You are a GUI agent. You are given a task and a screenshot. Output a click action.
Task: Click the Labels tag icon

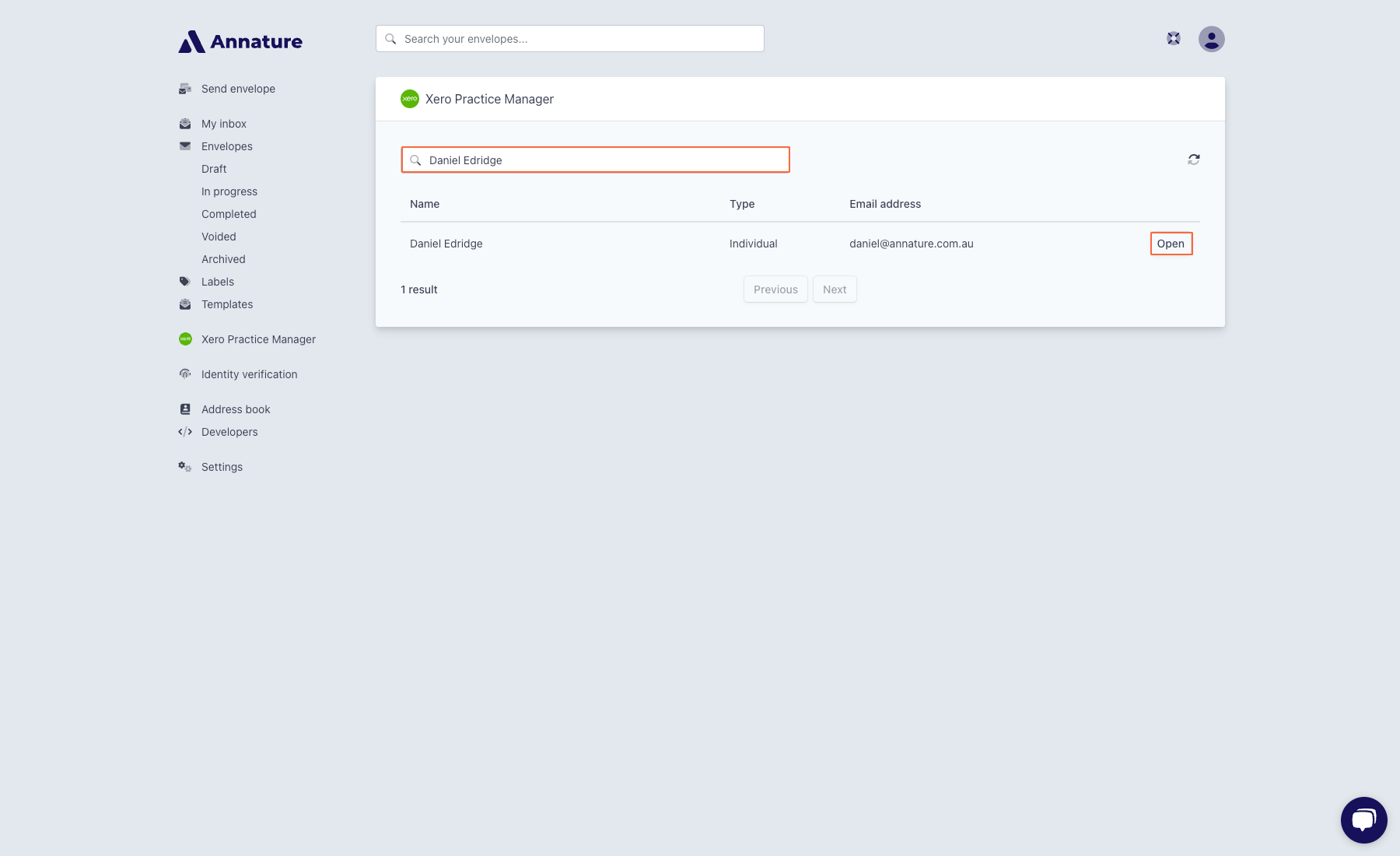click(184, 281)
